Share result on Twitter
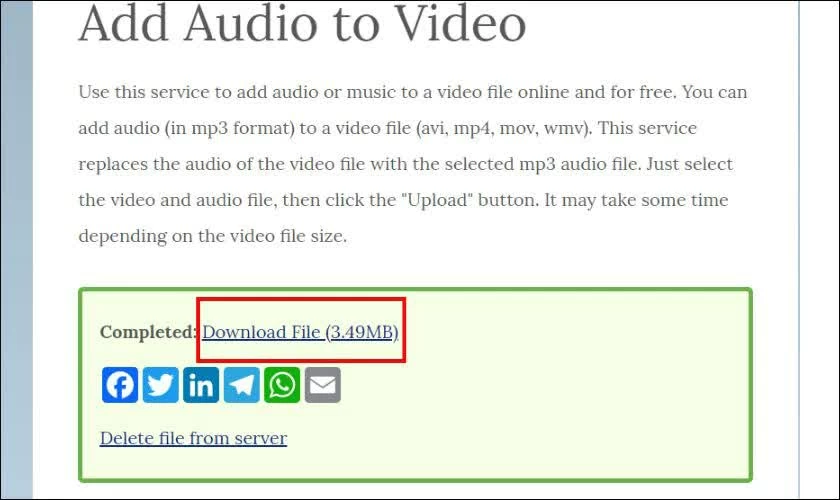 (x=161, y=385)
